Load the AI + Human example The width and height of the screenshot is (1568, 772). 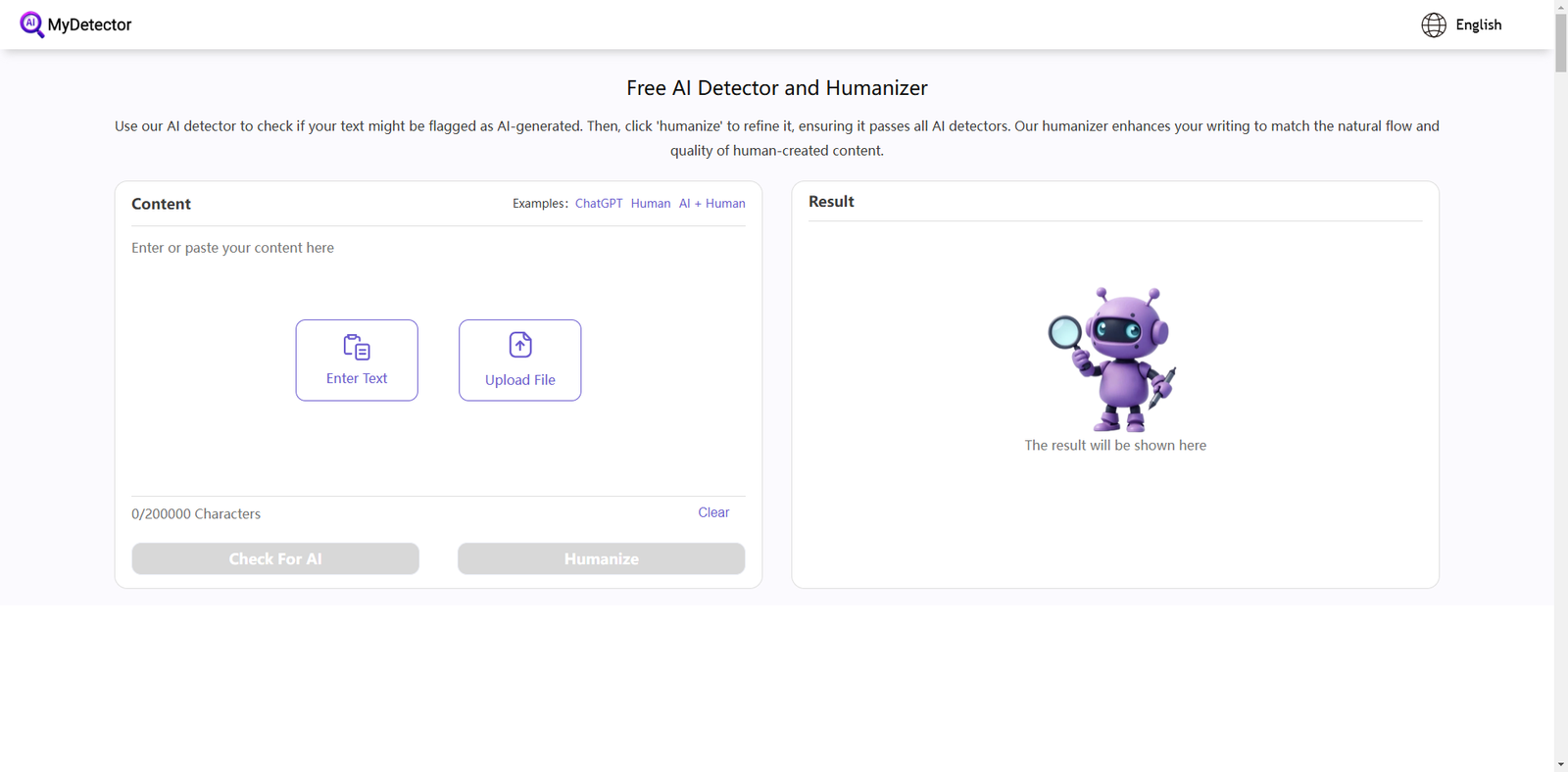coord(711,204)
